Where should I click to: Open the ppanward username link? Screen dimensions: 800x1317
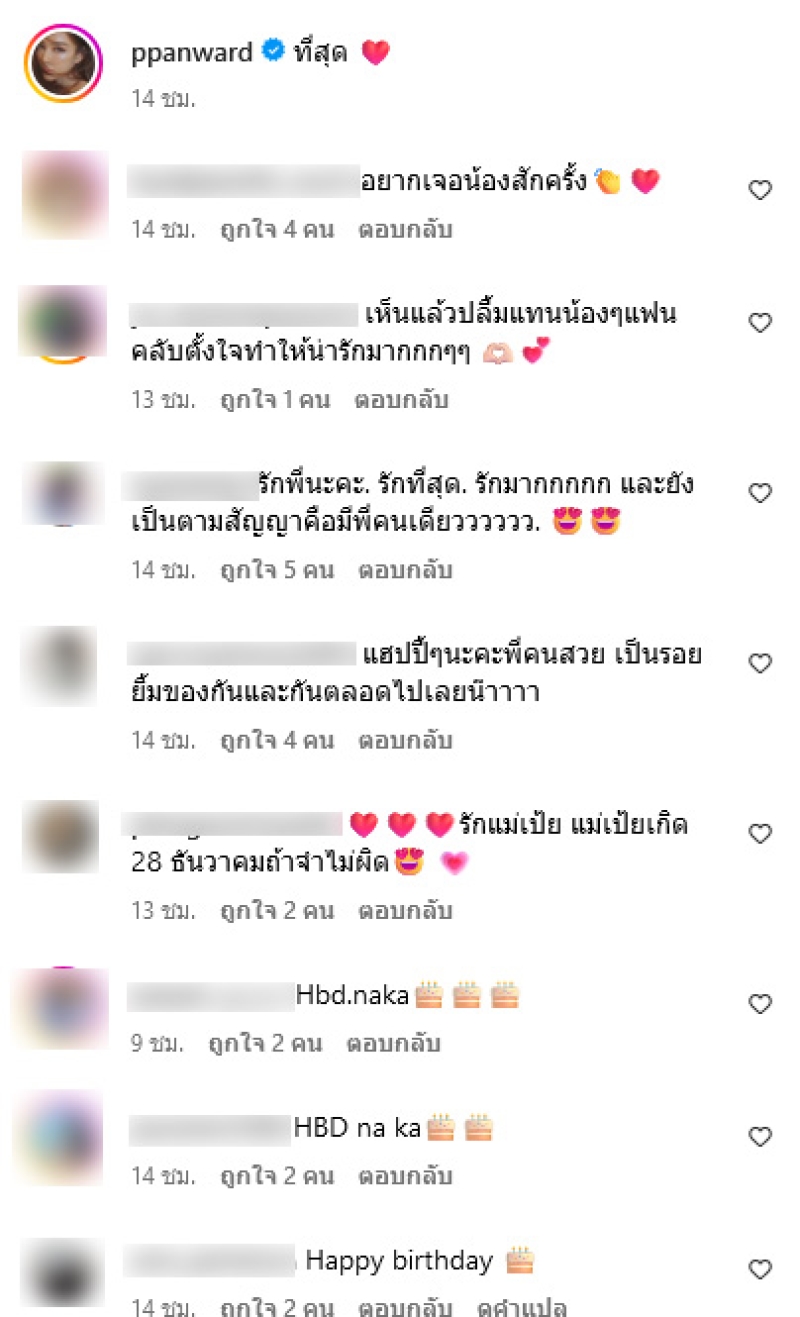coord(191,54)
